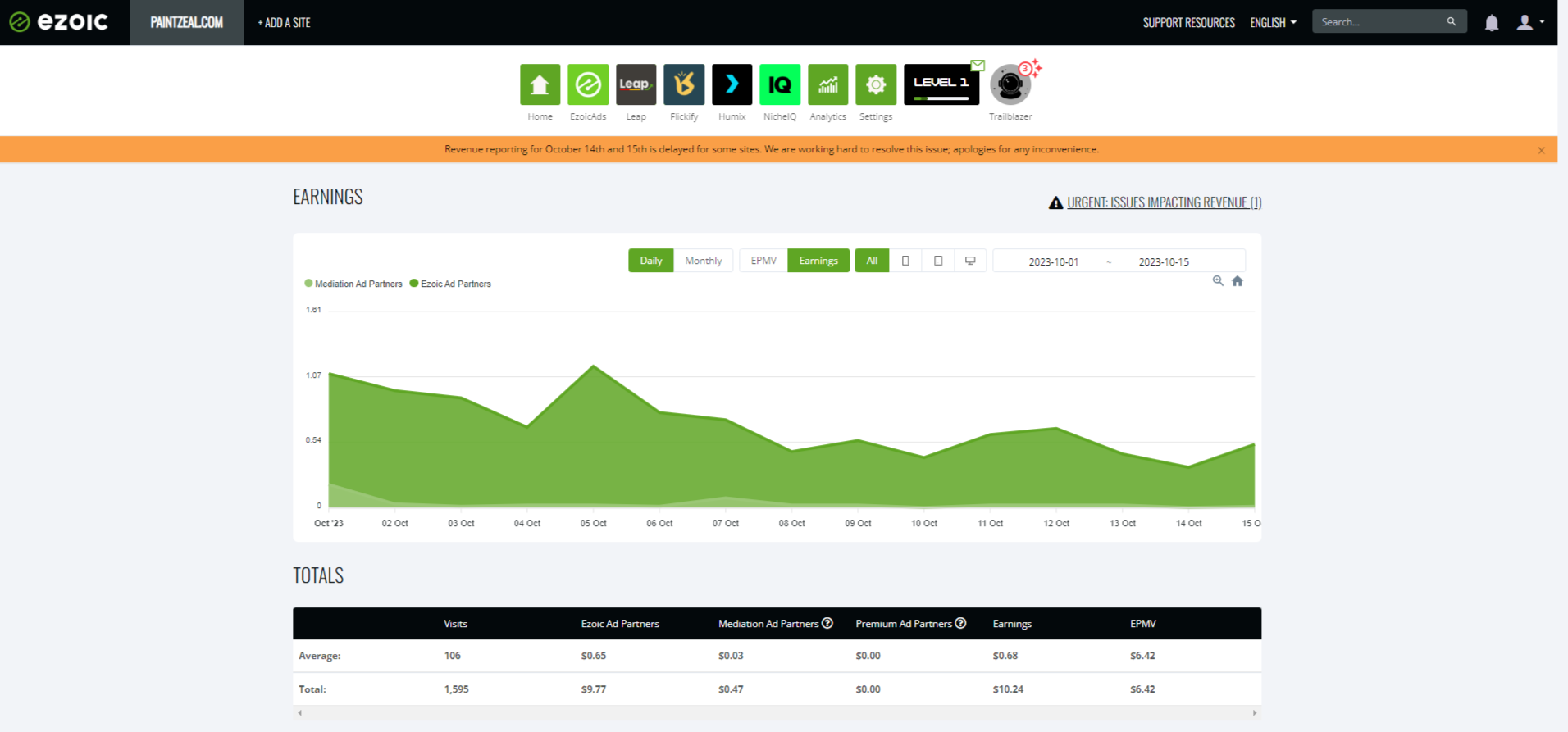Screen dimensions: 1568x732
Task: Open the Leap tool icon
Action: (x=636, y=84)
